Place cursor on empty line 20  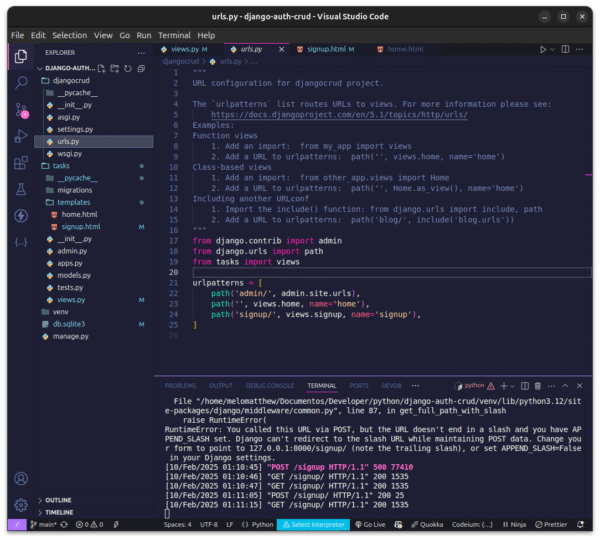392,272
